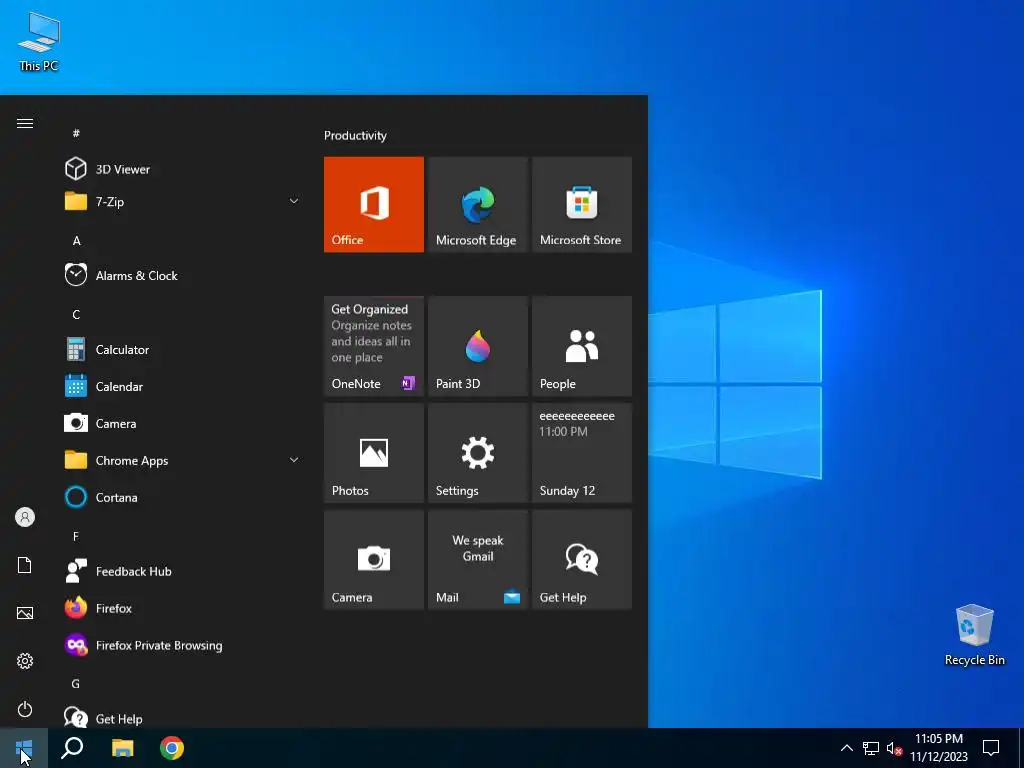The height and width of the screenshot is (768, 1024).
Task: Click the Productivity group title
Action: 355,136
